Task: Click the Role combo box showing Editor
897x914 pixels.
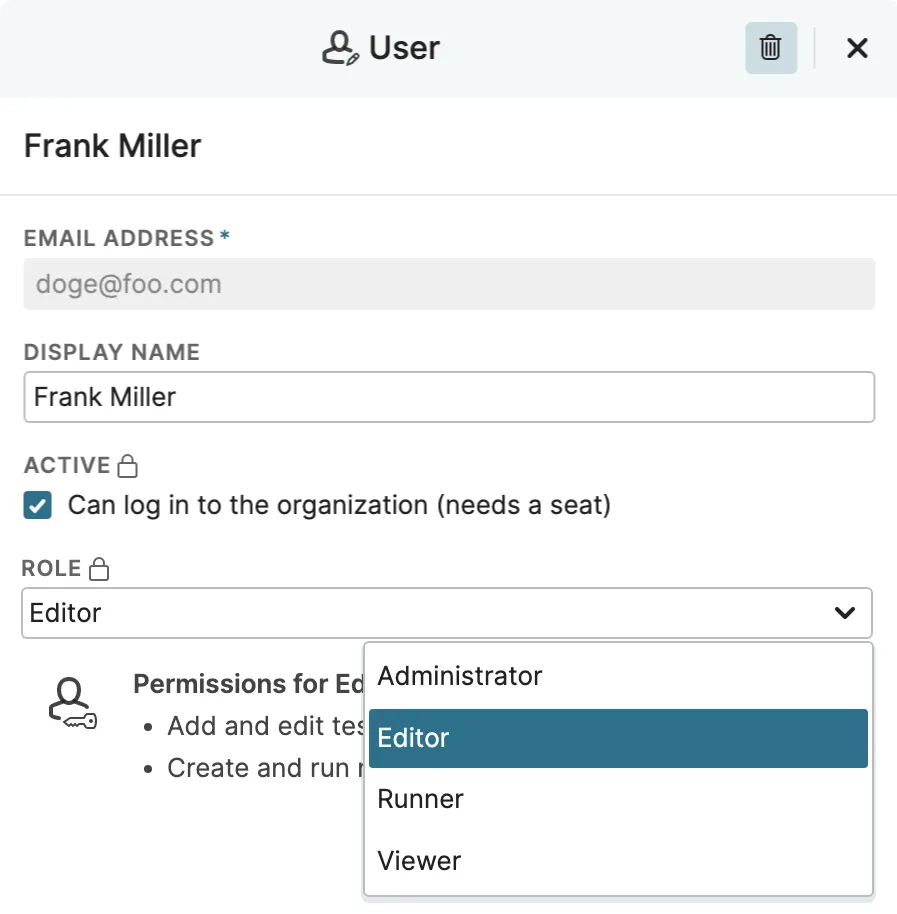Action: 447,613
